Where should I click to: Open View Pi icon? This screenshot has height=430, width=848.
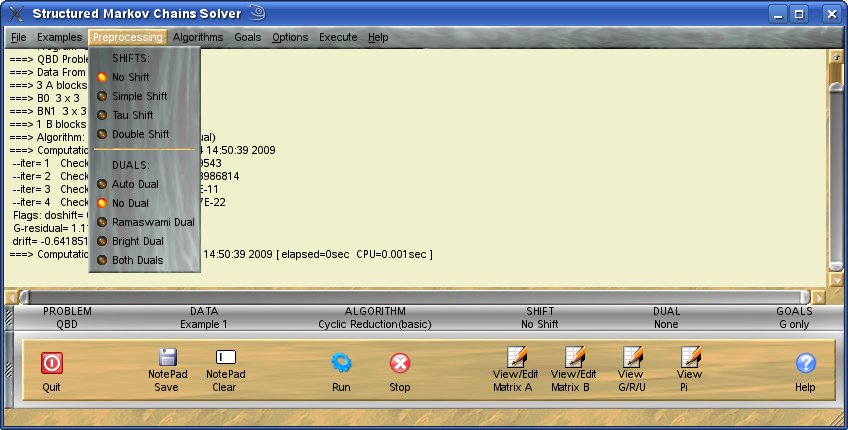click(x=689, y=357)
